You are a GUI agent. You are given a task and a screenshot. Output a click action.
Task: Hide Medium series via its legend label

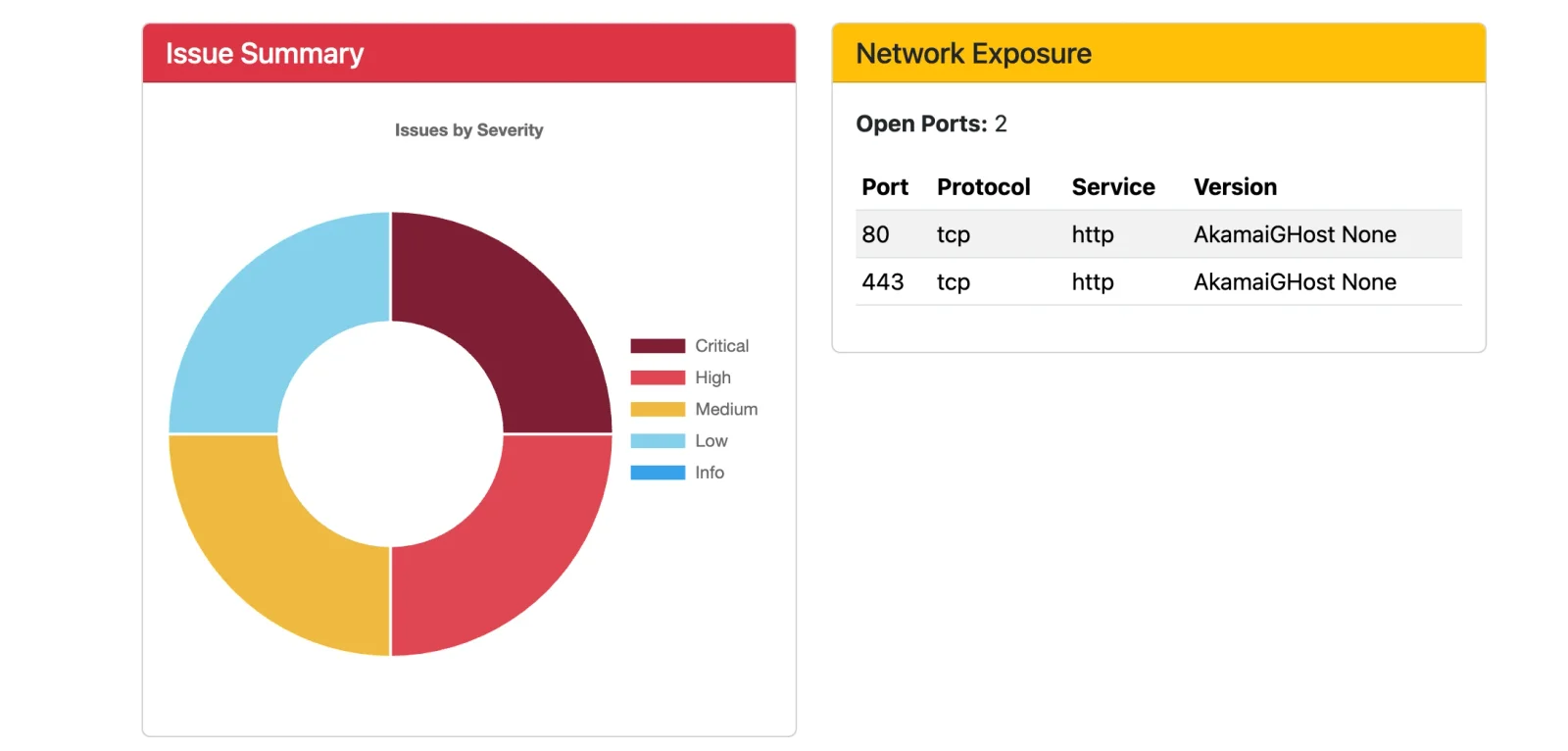coord(726,409)
